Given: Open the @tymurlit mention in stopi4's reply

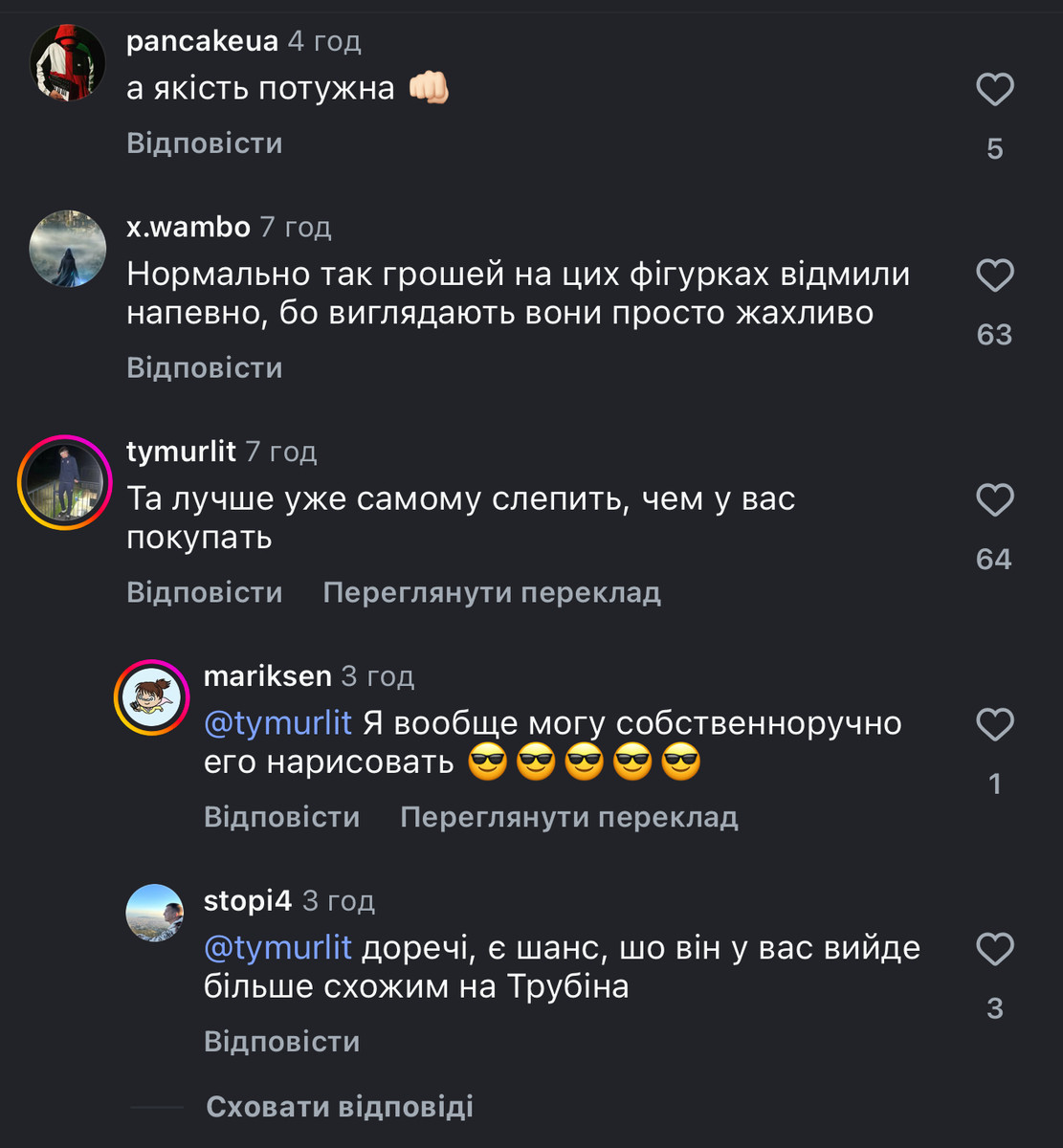Looking at the screenshot, I should pos(278,948).
